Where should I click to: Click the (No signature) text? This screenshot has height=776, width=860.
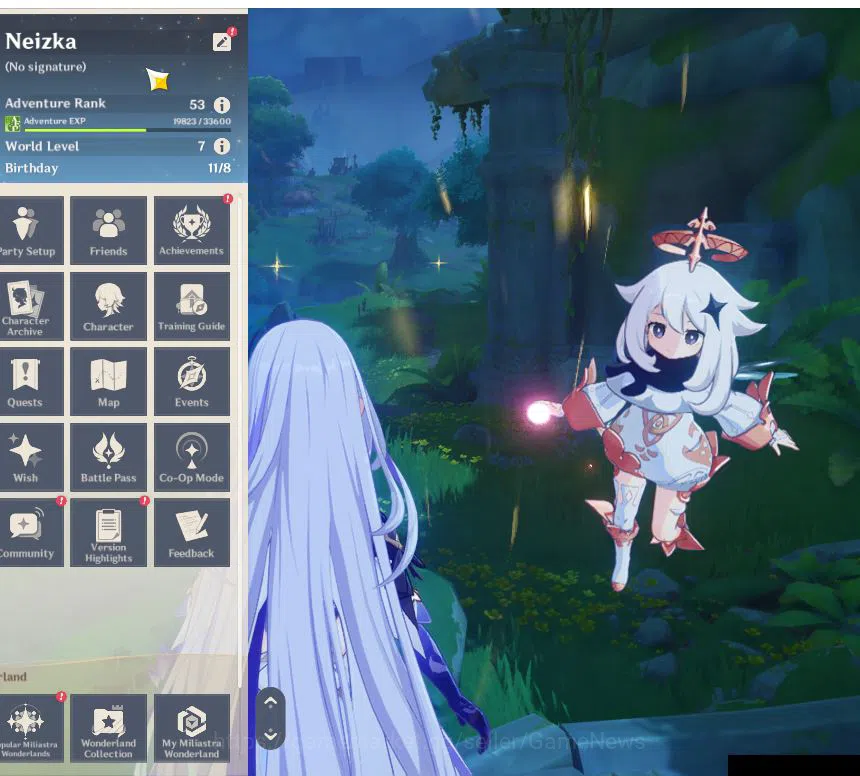click(x=46, y=67)
